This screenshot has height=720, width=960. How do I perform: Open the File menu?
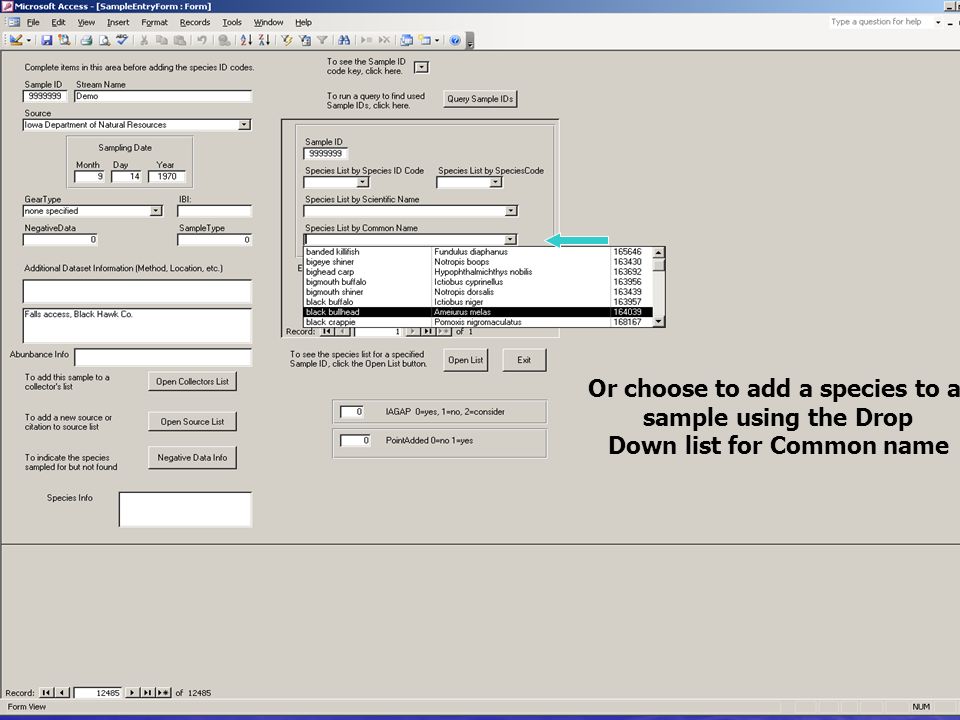(x=33, y=22)
